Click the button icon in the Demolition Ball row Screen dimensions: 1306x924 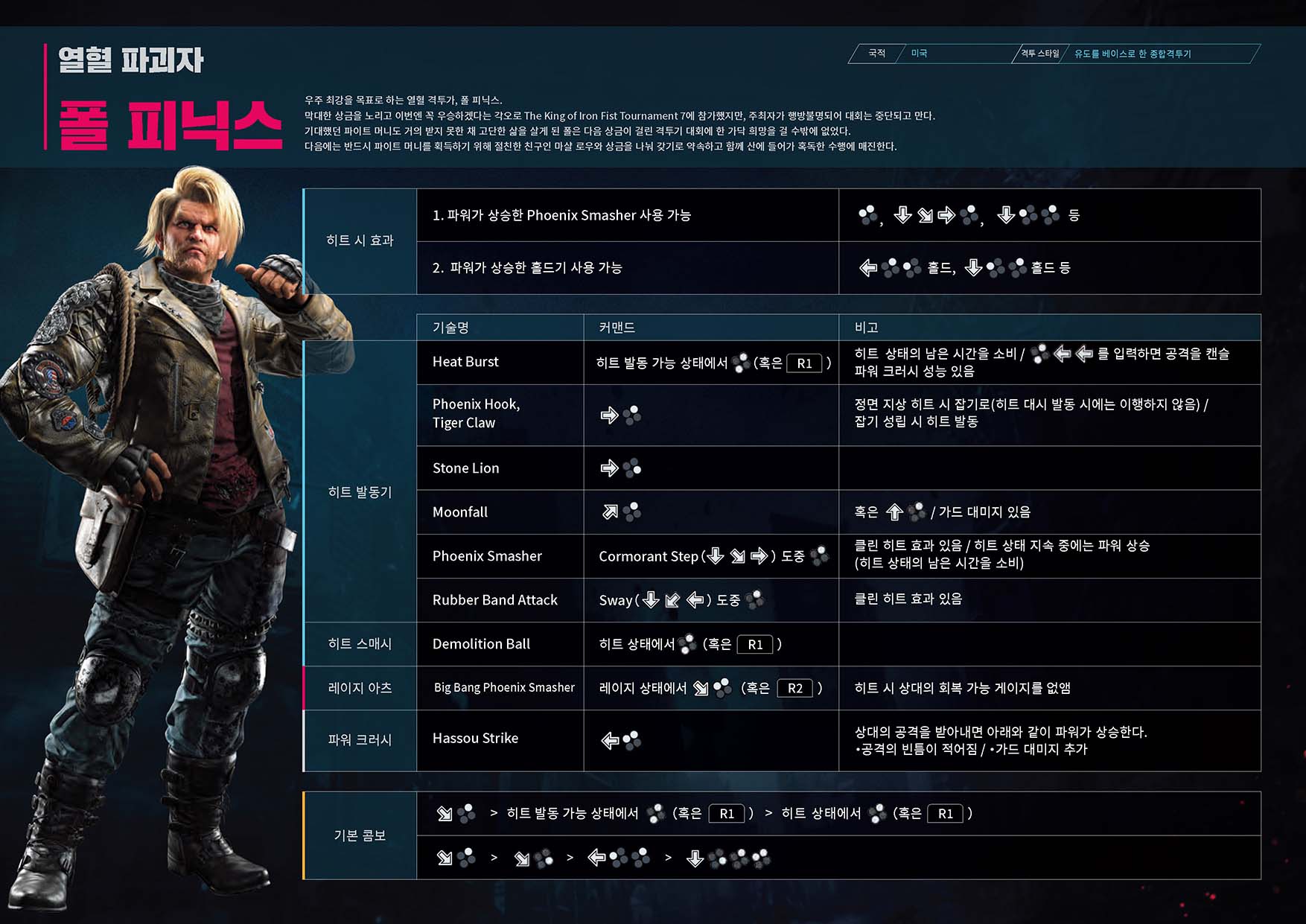pos(687,643)
